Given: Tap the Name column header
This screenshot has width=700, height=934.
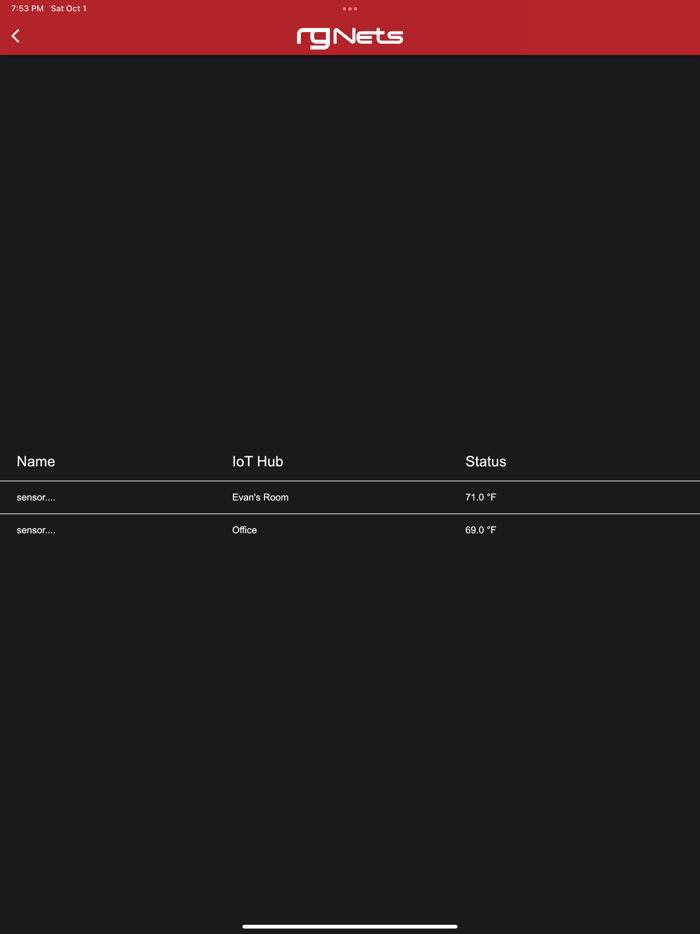Looking at the screenshot, I should pyautogui.click(x=35, y=461).
